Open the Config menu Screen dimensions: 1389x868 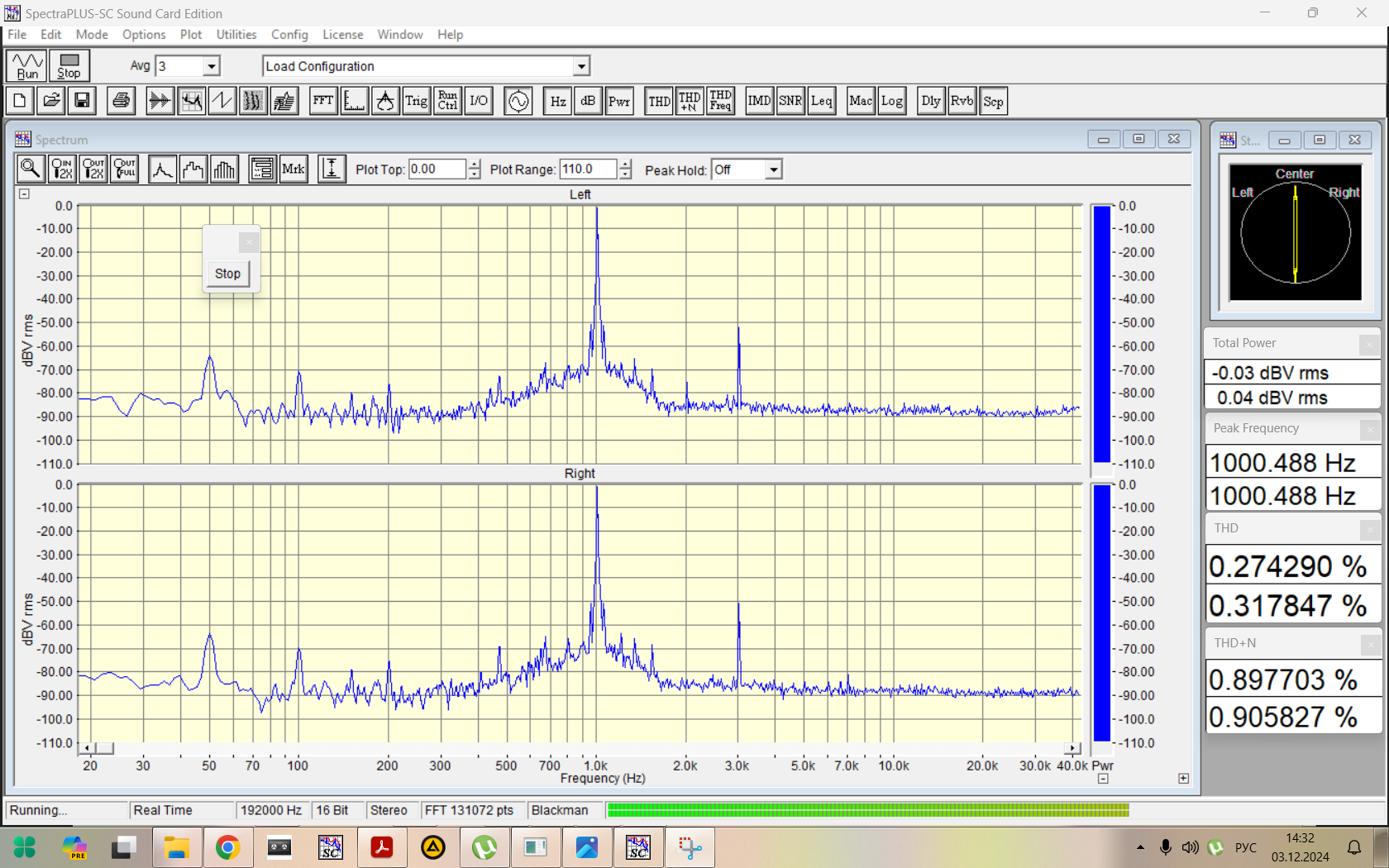289,35
